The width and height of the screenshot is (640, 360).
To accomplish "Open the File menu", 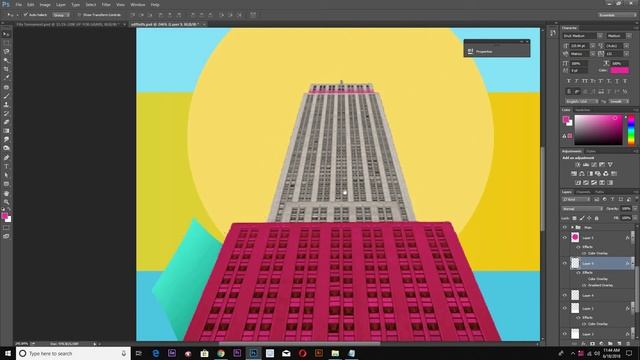I will click(18, 5).
